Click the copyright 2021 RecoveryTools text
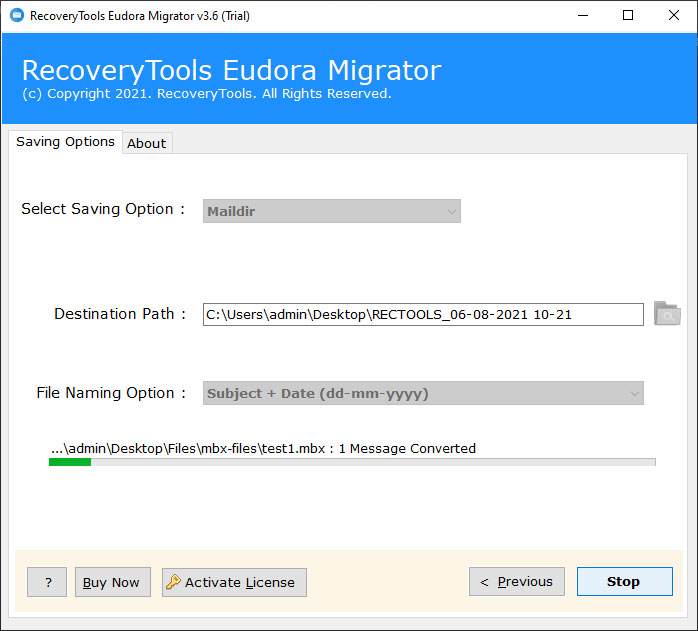 click(x=207, y=94)
